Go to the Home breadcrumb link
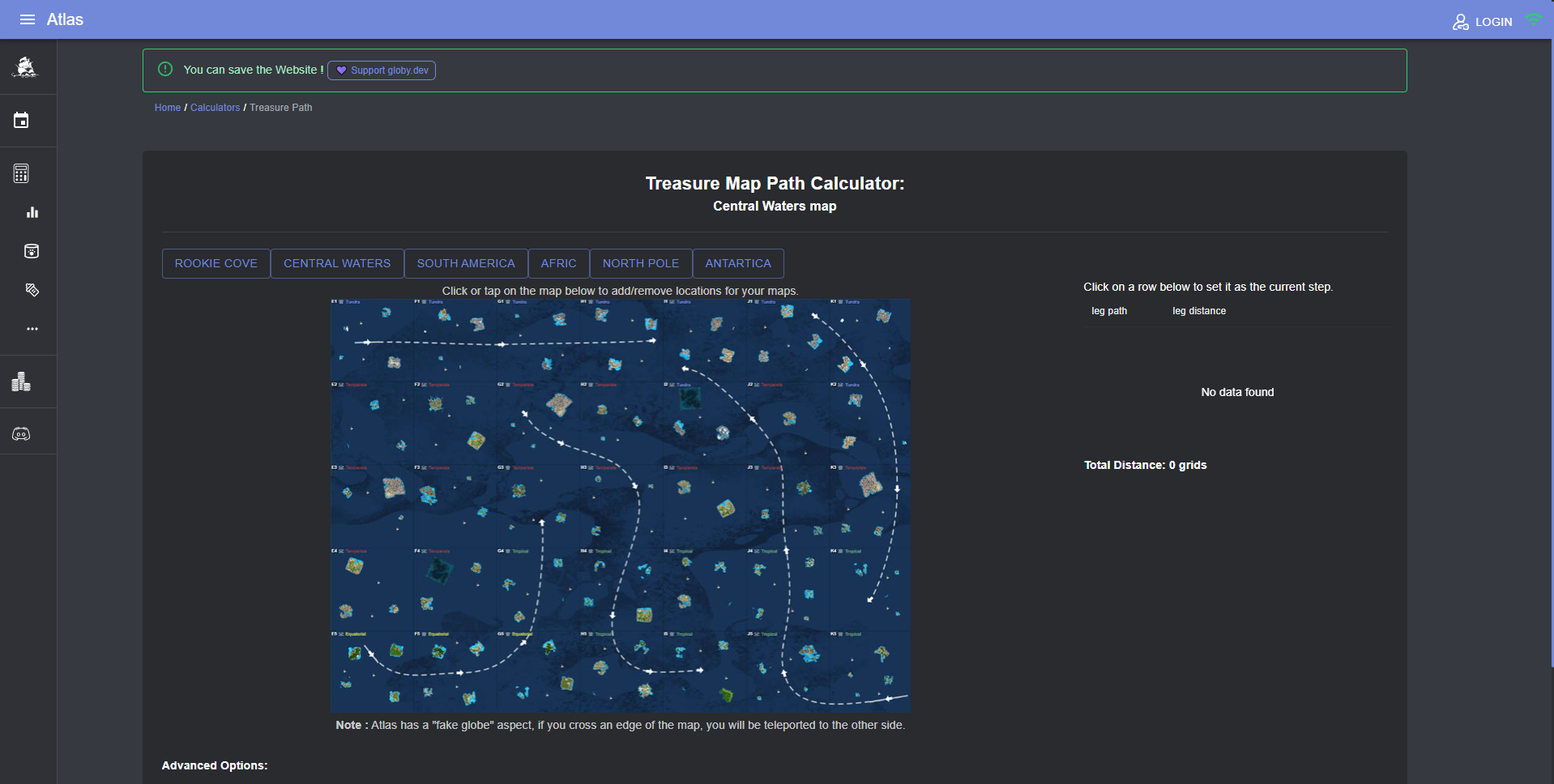Viewport: 1554px width, 784px height. tap(168, 108)
